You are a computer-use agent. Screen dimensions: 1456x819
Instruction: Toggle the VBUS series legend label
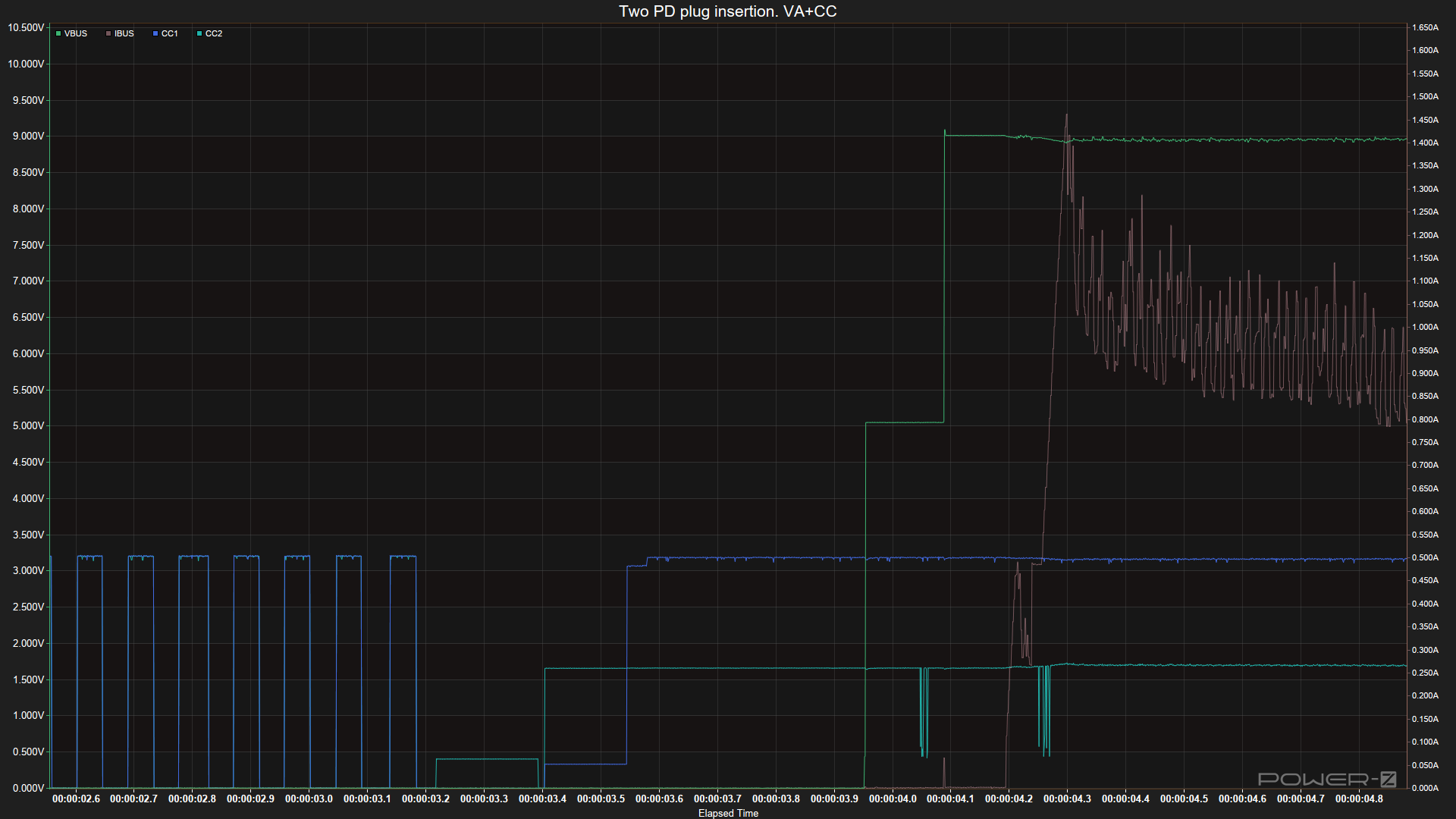coord(76,33)
